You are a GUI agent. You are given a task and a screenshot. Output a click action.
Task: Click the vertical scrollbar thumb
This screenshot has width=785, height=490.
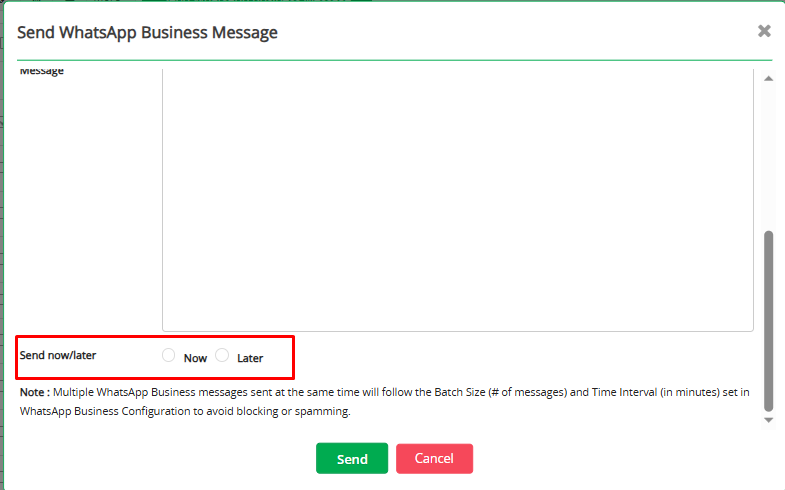click(768, 321)
